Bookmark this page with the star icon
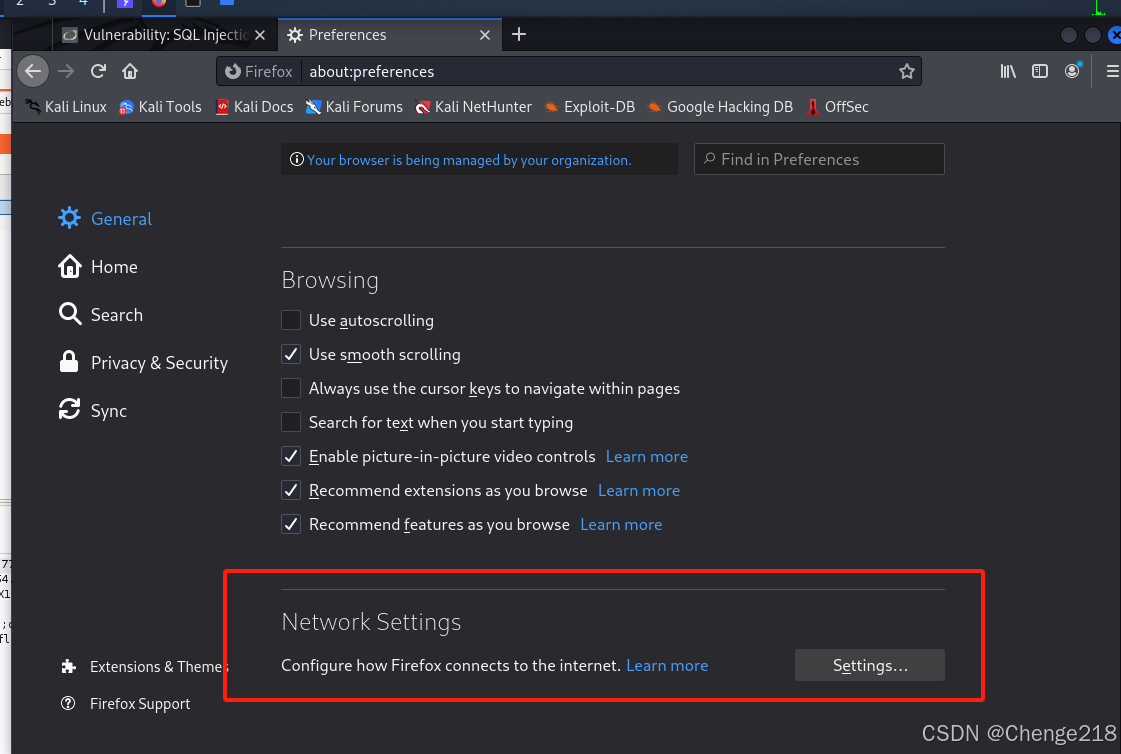The image size is (1121, 754). [907, 71]
